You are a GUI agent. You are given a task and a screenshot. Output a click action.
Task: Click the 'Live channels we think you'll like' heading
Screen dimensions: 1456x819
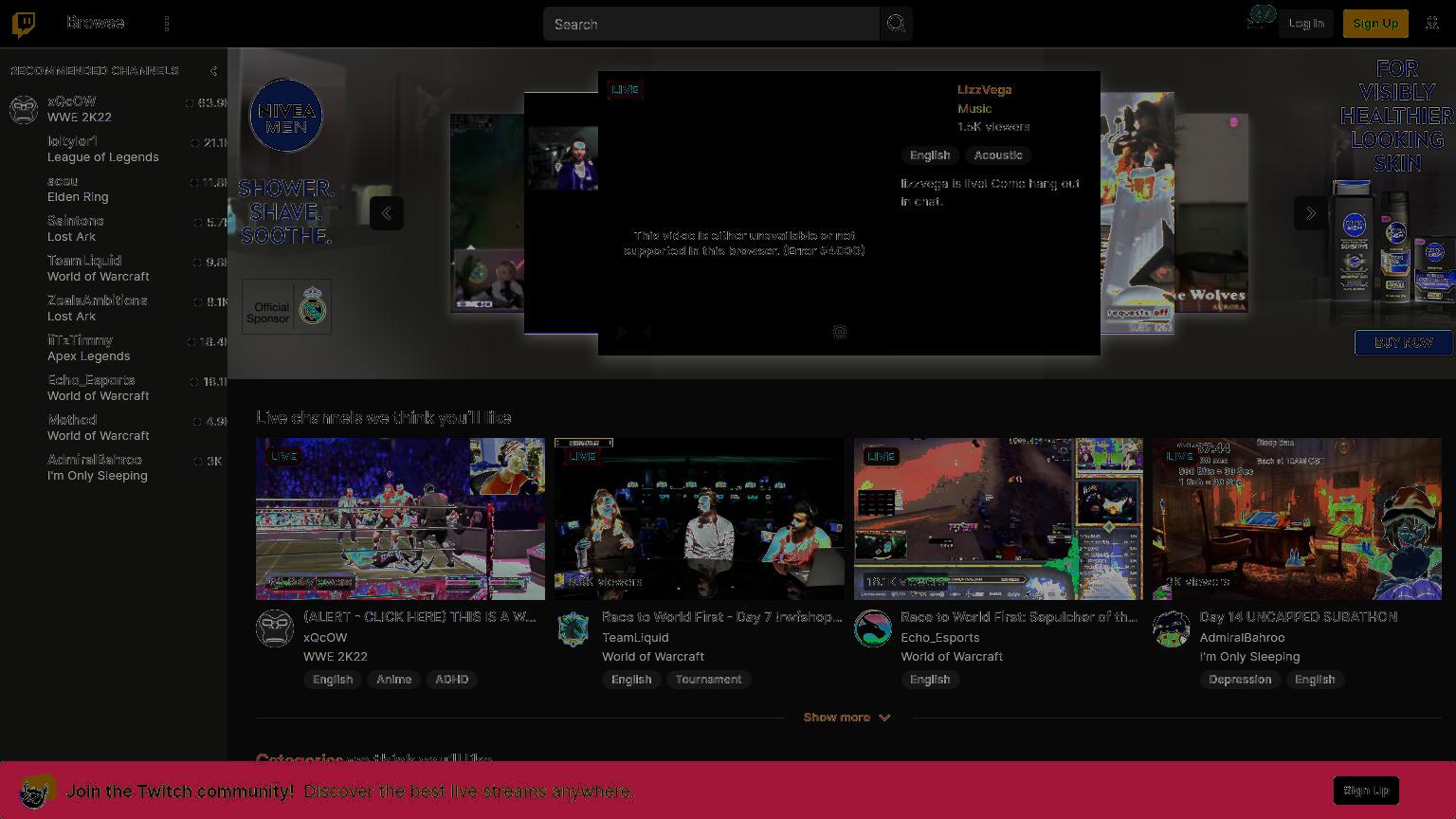384,418
